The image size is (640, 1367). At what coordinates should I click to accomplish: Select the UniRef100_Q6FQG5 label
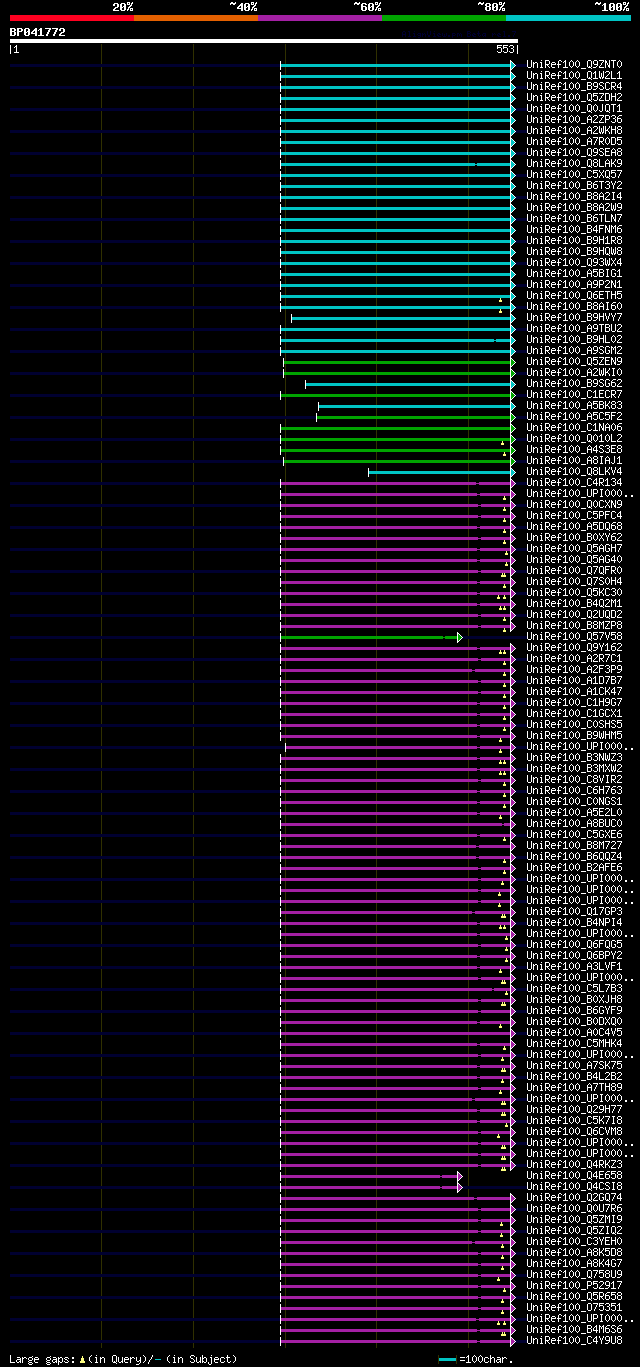point(574,945)
